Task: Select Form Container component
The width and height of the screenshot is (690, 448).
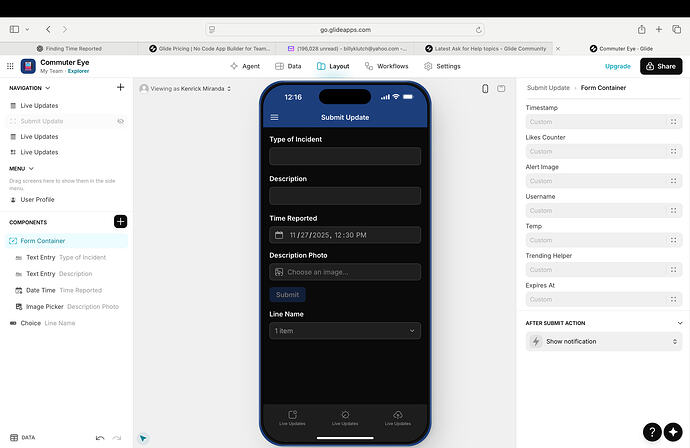Action: coord(66,241)
